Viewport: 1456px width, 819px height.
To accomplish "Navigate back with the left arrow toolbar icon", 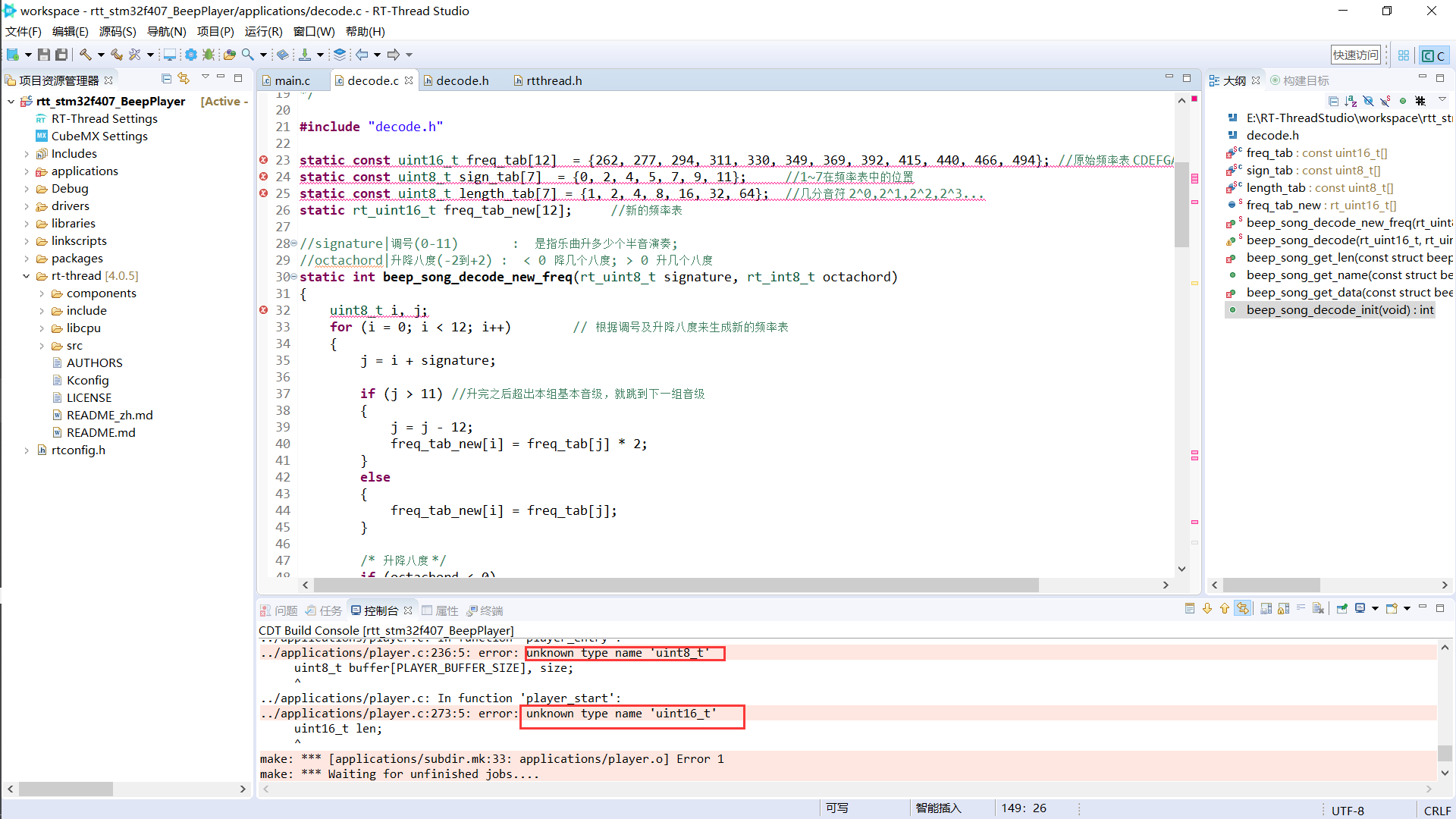I will 360,55.
